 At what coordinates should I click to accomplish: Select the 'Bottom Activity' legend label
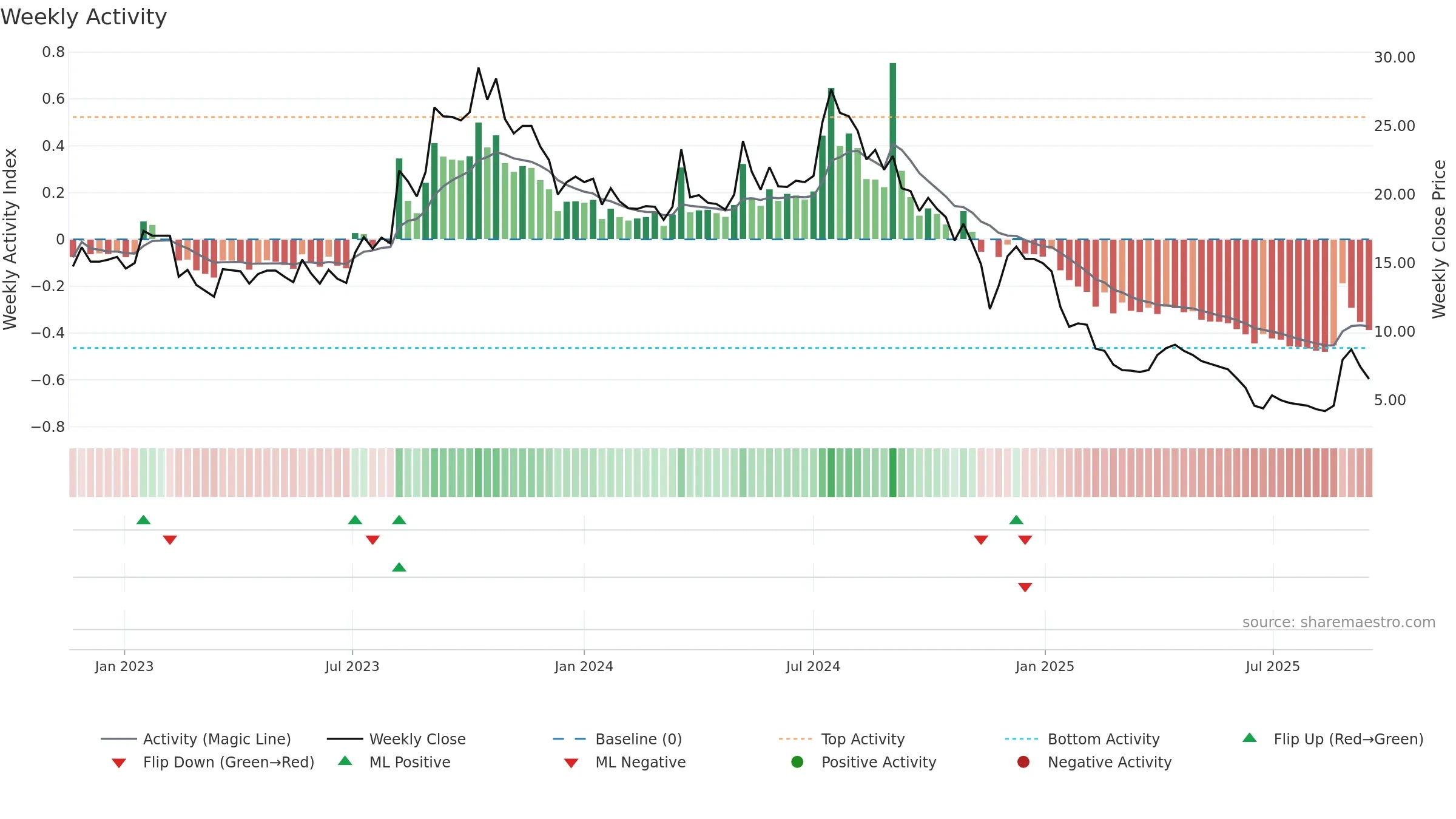[x=1104, y=739]
